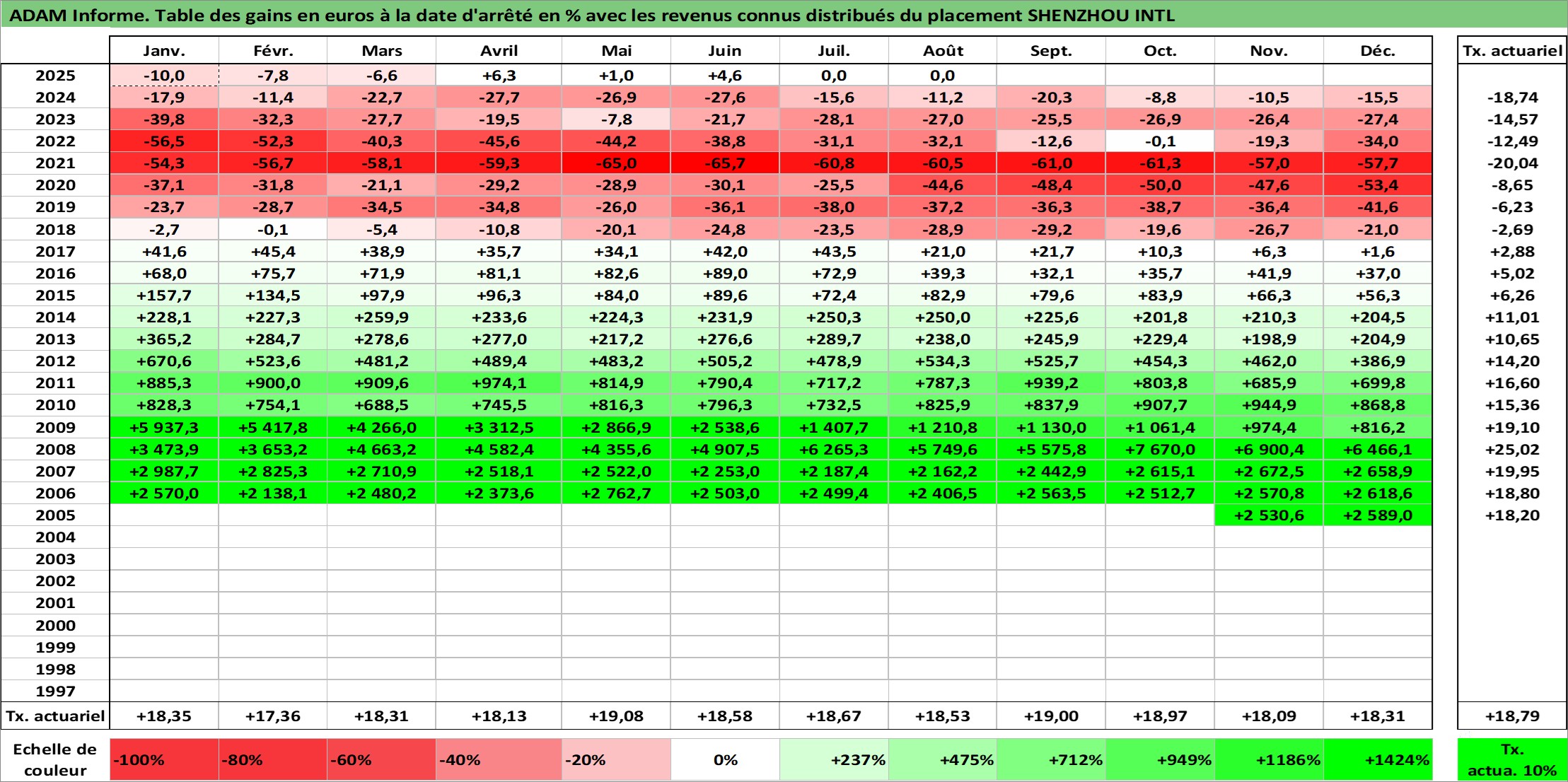Select the Août column header
Screen dimensions: 1568x782
point(943,51)
